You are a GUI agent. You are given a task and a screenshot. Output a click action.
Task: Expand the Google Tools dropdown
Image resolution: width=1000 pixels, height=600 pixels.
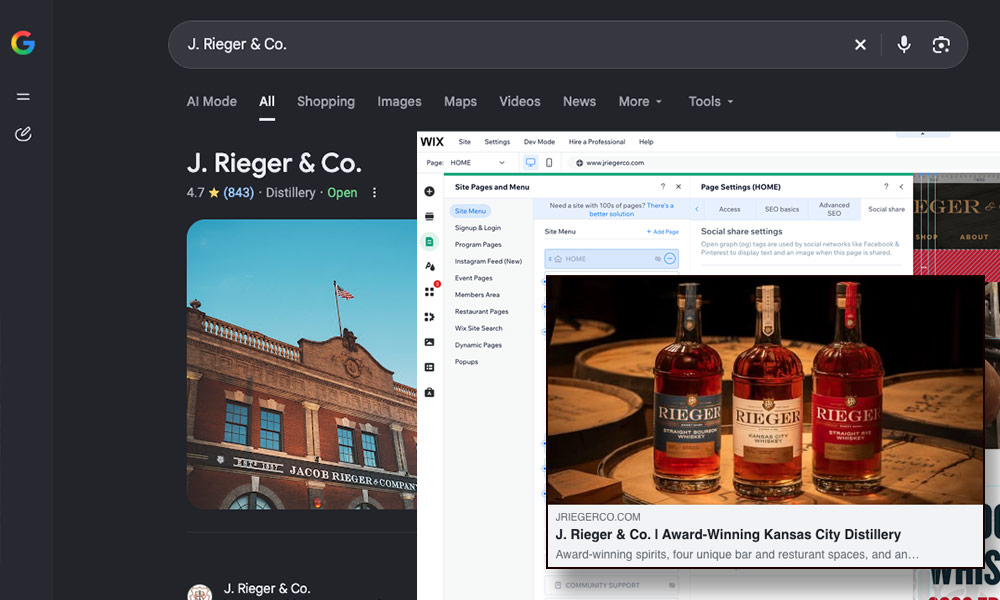711,101
